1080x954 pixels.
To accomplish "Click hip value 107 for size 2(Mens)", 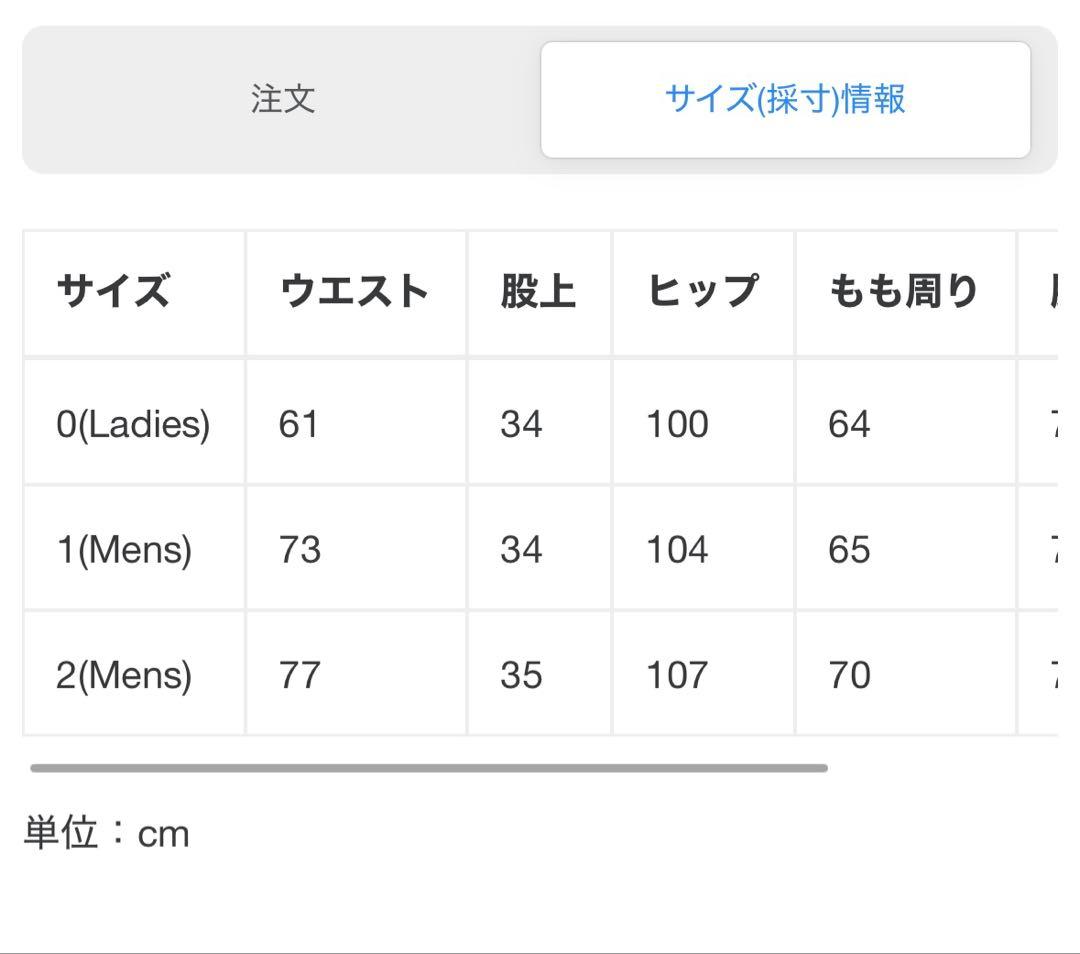I will [676, 675].
